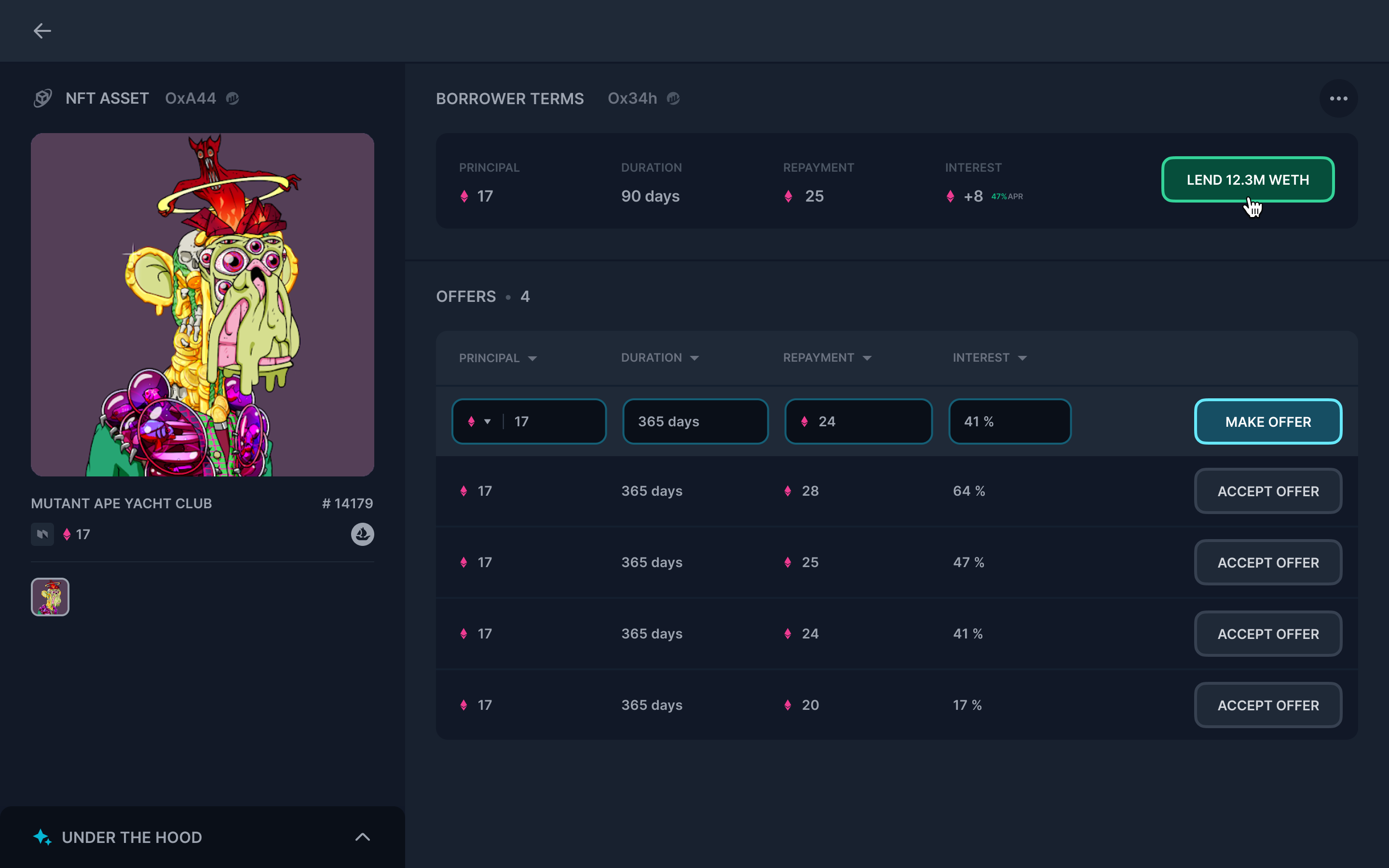Open the currency selector in the principal field
This screenshot has height=868, width=1389.
coord(479,421)
